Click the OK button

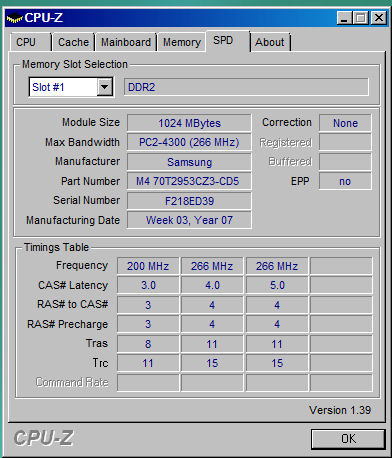tap(348, 439)
